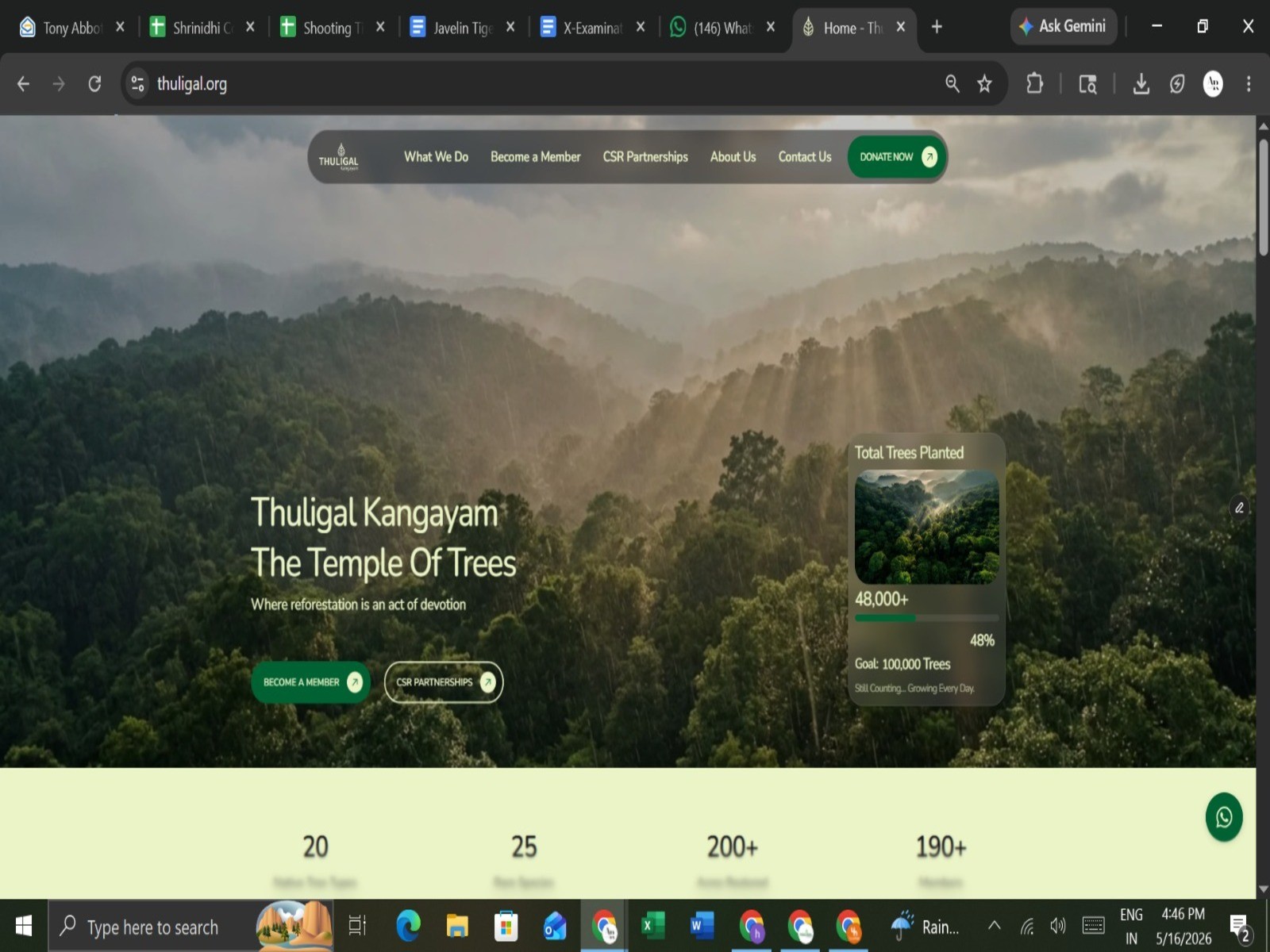The height and width of the screenshot is (952, 1270).
Task: Open the Chrome extensions puzzle icon
Action: [x=1034, y=83]
